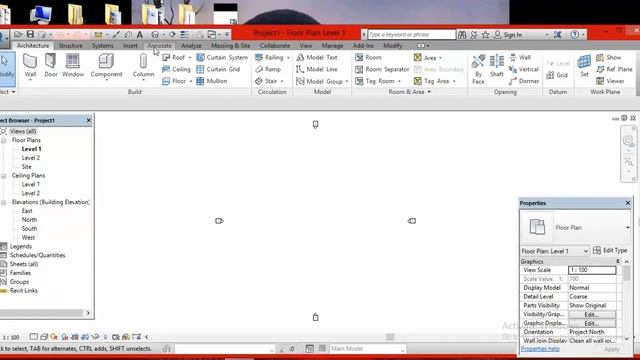Select the Wall tool
The height and width of the screenshot is (360, 640).
pos(30,66)
